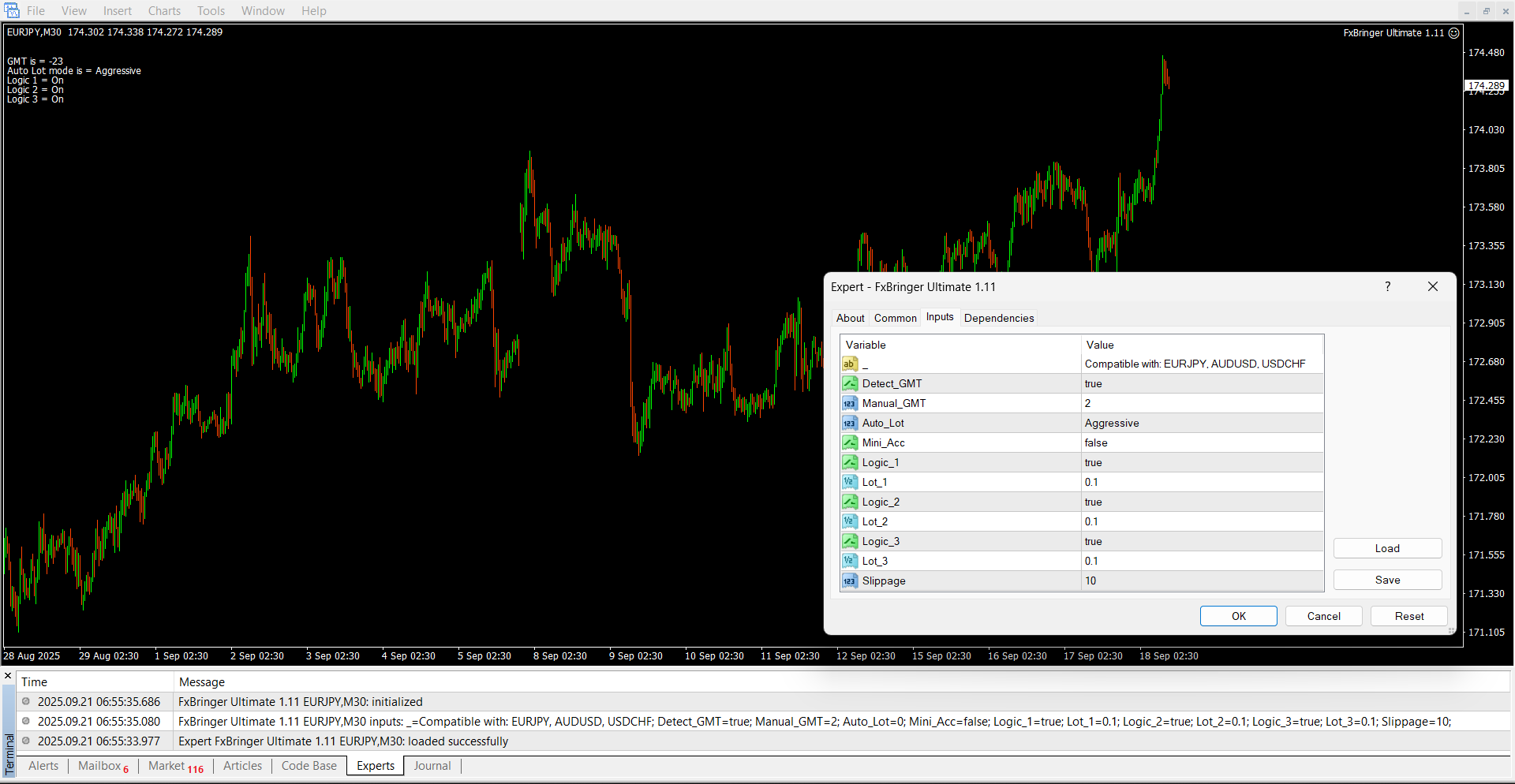Switch to the Journal terminal tab
Screen dimensions: 1515x784
[x=432, y=766]
